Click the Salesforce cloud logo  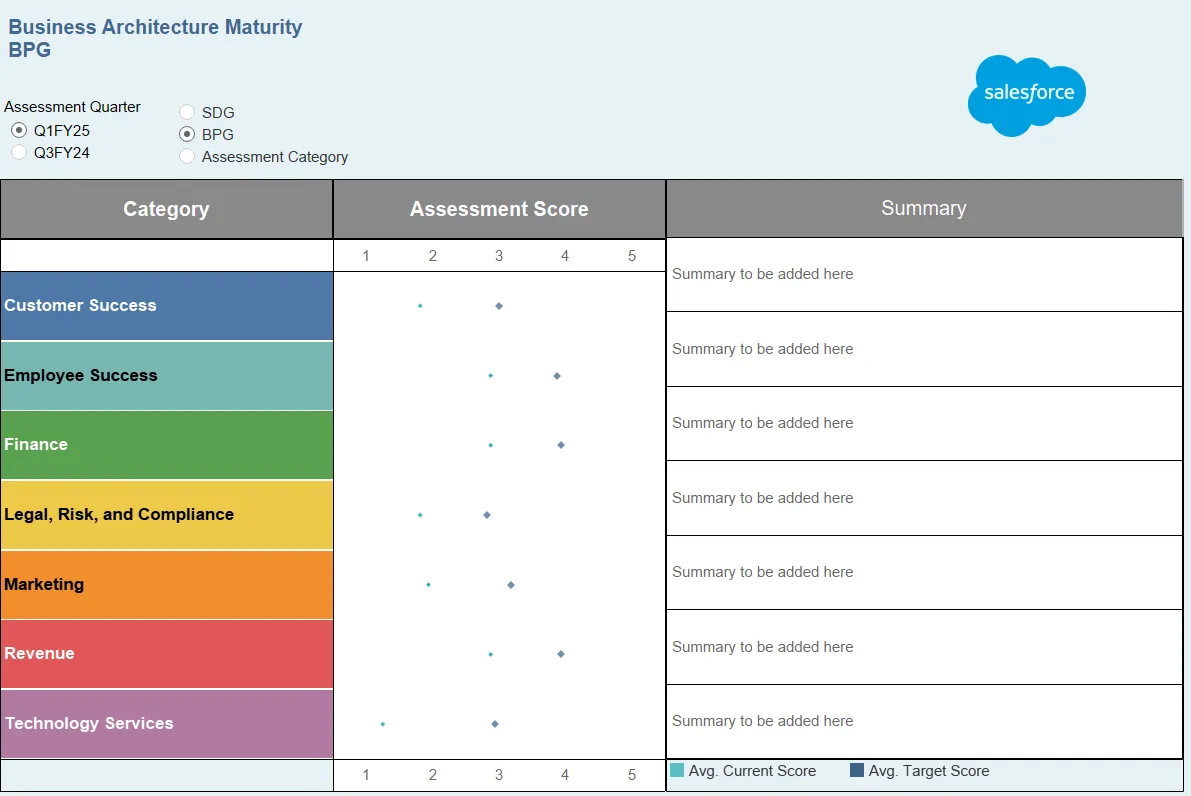point(1027,96)
